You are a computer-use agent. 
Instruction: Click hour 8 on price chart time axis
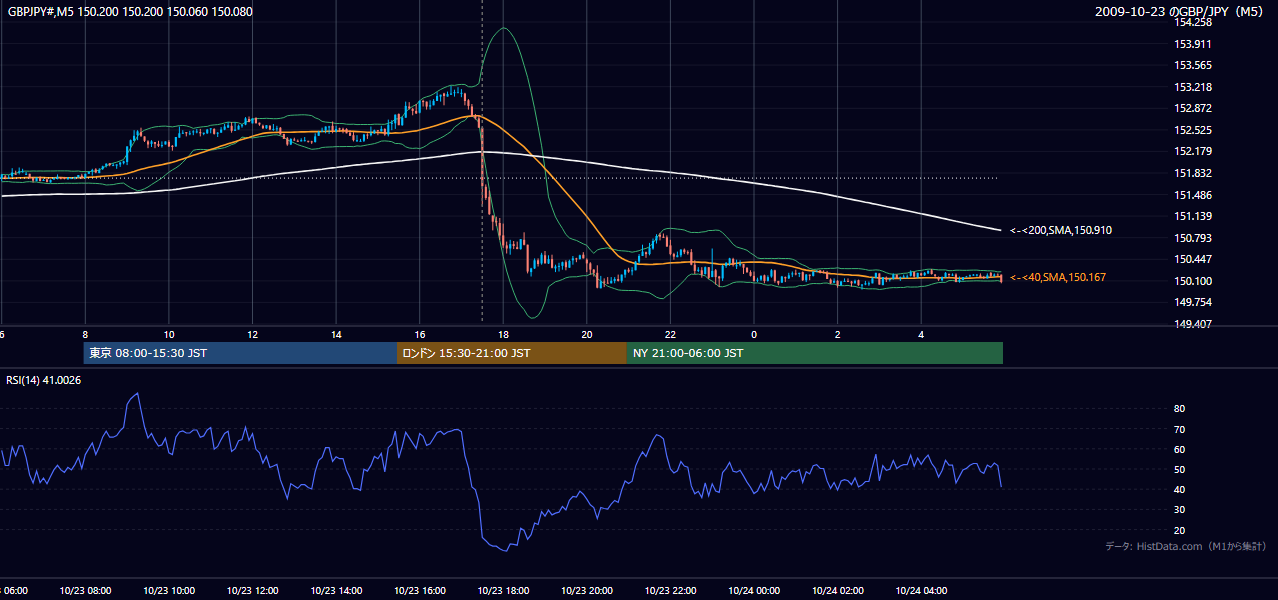(x=85, y=335)
